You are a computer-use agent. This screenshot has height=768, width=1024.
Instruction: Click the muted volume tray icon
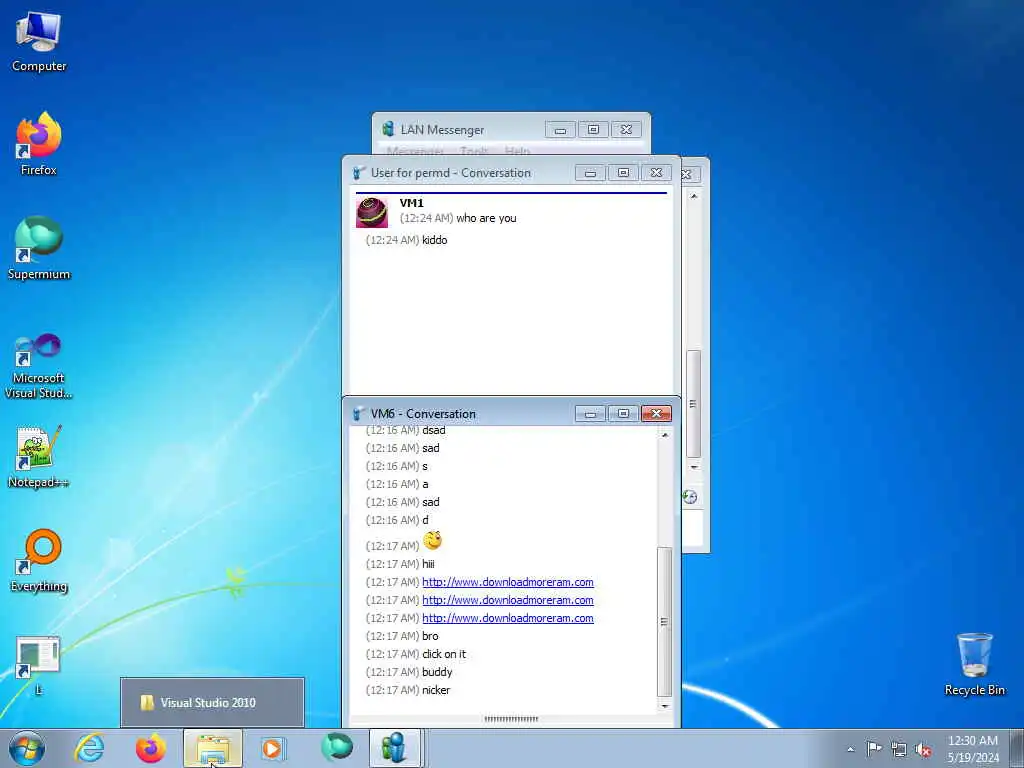click(x=923, y=749)
